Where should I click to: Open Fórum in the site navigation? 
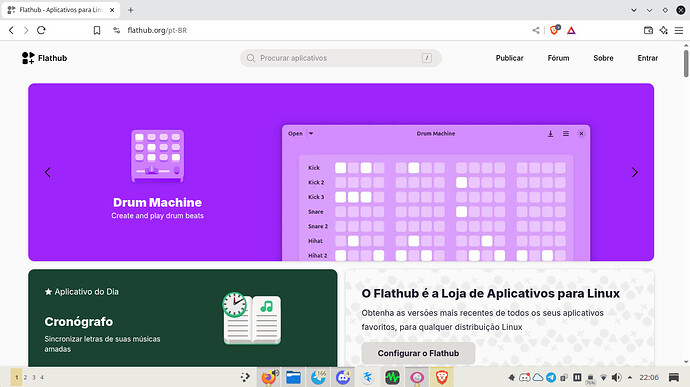pos(558,58)
